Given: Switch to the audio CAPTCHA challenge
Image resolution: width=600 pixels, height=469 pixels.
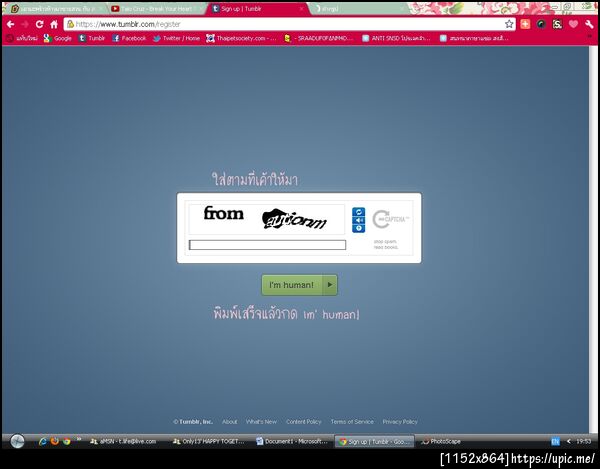Looking at the screenshot, I should [x=359, y=220].
